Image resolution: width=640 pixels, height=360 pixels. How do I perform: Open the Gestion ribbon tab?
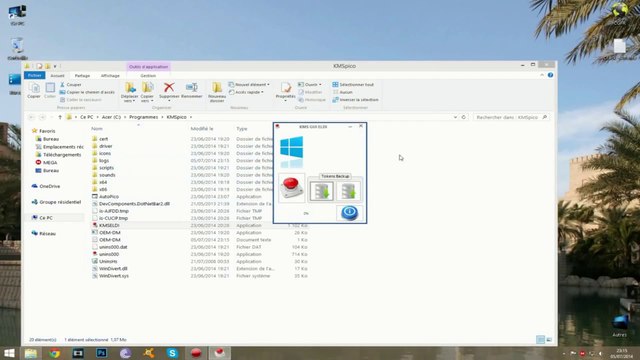(148, 76)
